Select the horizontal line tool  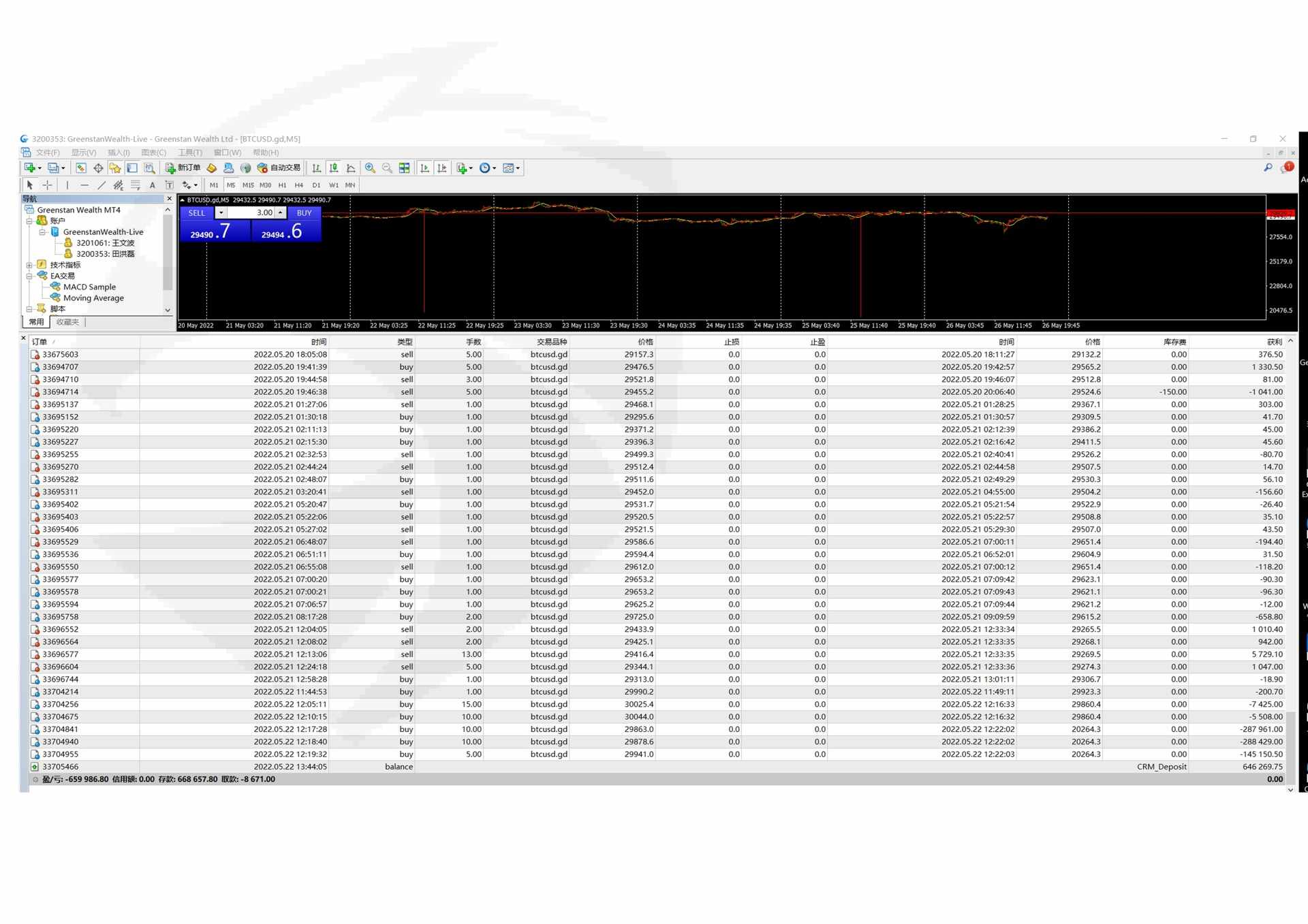84,185
